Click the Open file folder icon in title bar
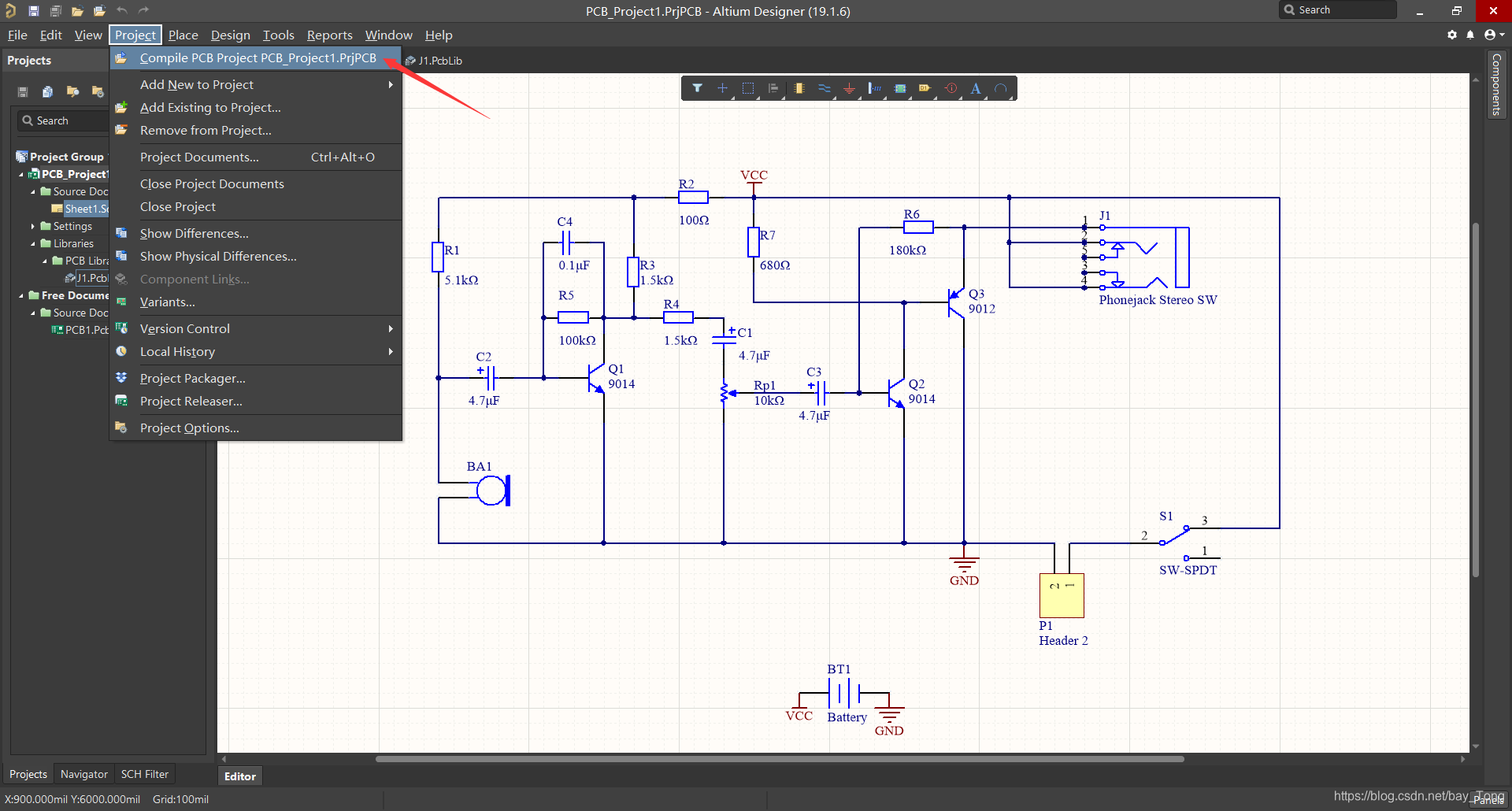1512x811 pixels. pyautogui.click(x=77, y=11)
